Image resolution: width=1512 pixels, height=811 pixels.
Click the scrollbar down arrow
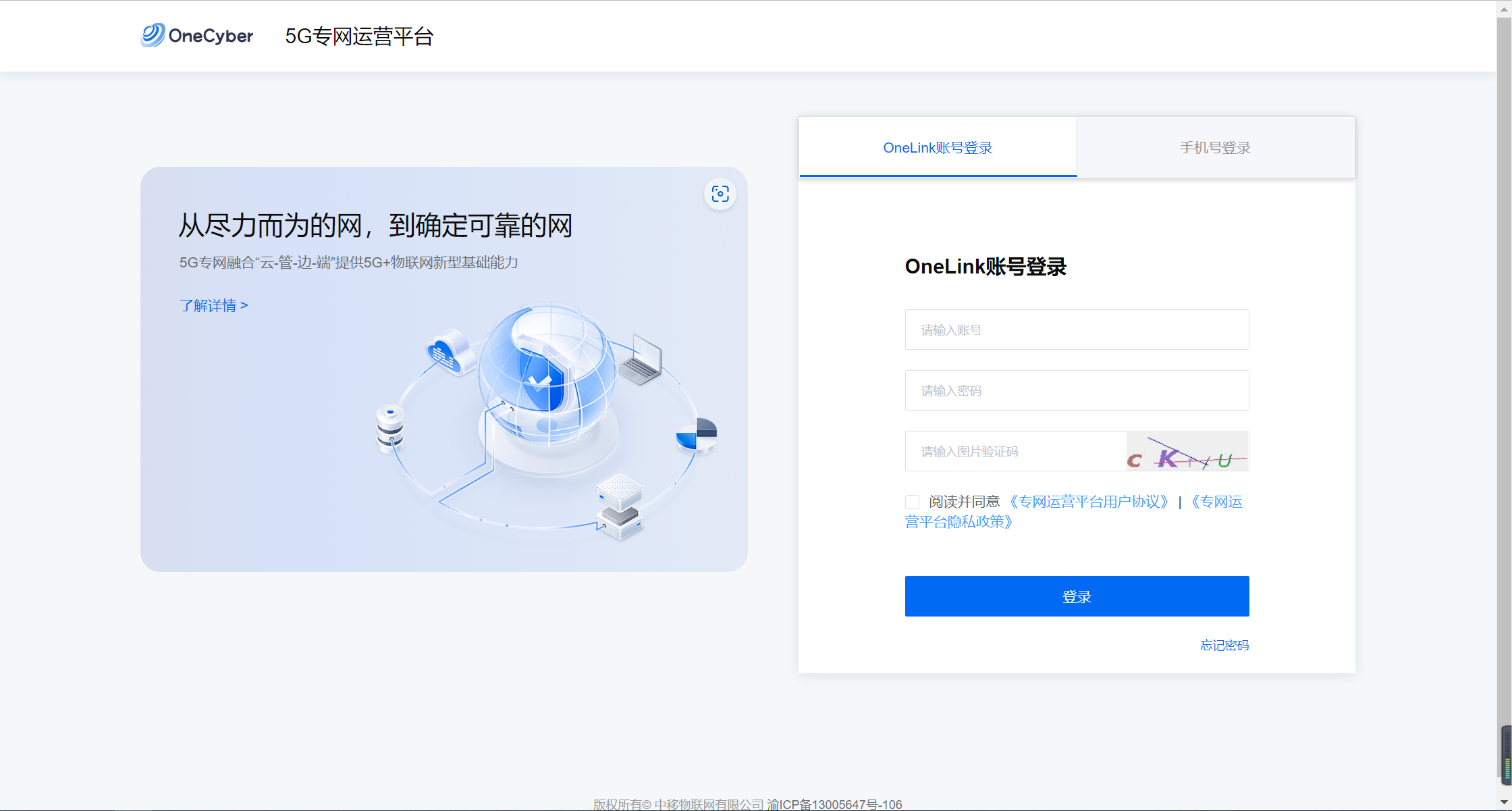[1504, 802]
